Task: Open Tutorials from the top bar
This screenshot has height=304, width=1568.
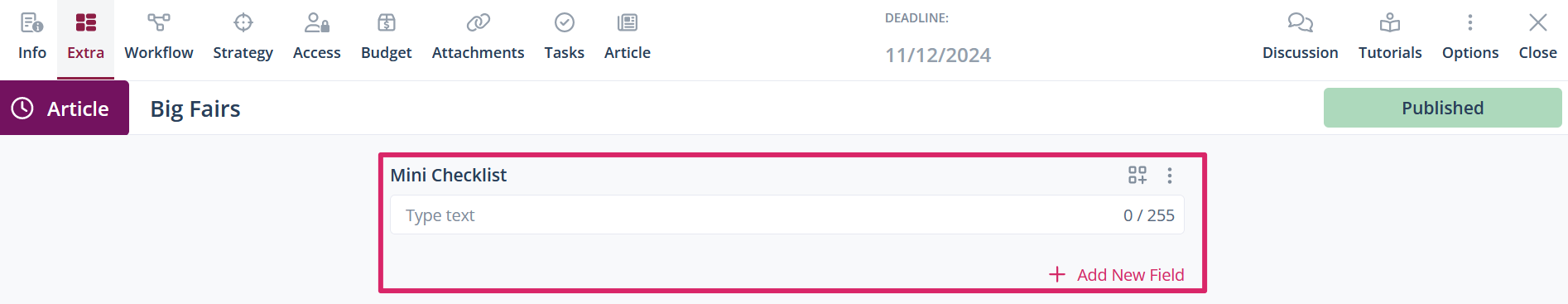Action: (1390, 38)
